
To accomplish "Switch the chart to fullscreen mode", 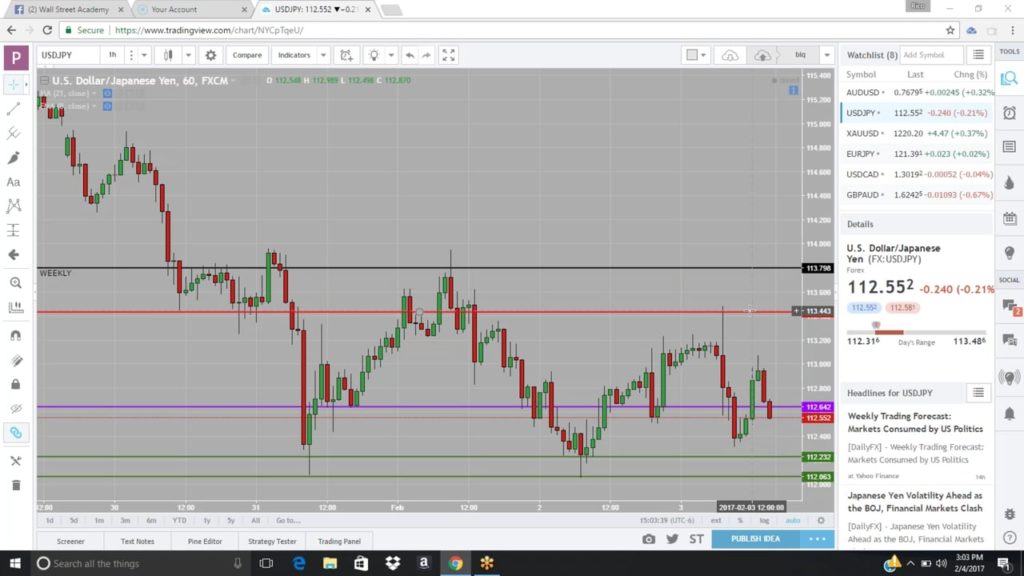I will pyautogui.click(x=449, y=56).
